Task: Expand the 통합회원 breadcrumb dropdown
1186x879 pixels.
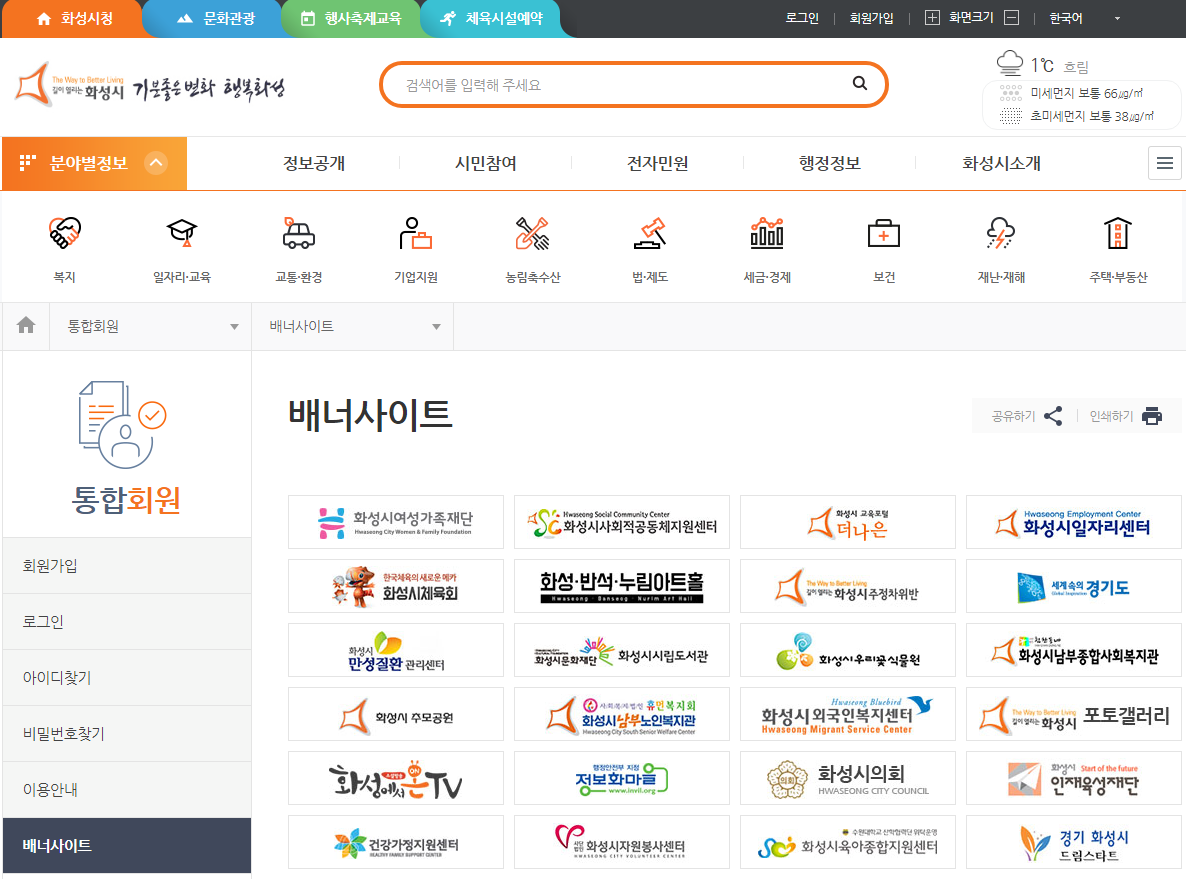Action: [151, 326]
